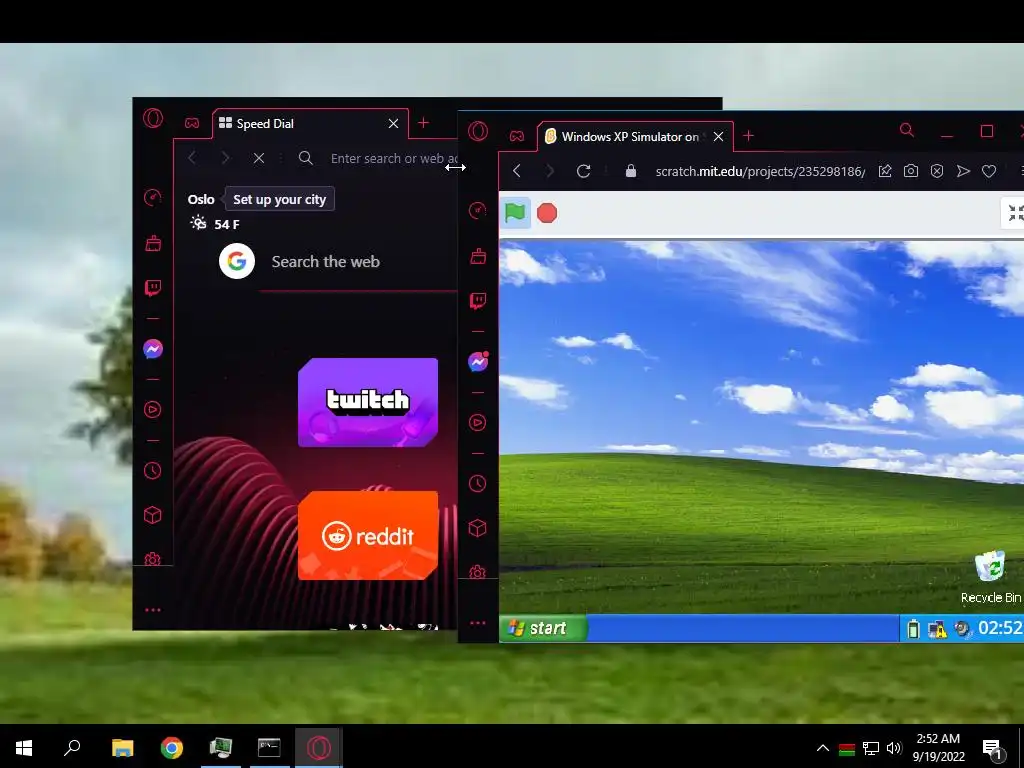This screenshot has width=1024, height=768.
Task: Open Twitch panel in the Speed Dial window sidebar
Action: (x=153, y=288)
